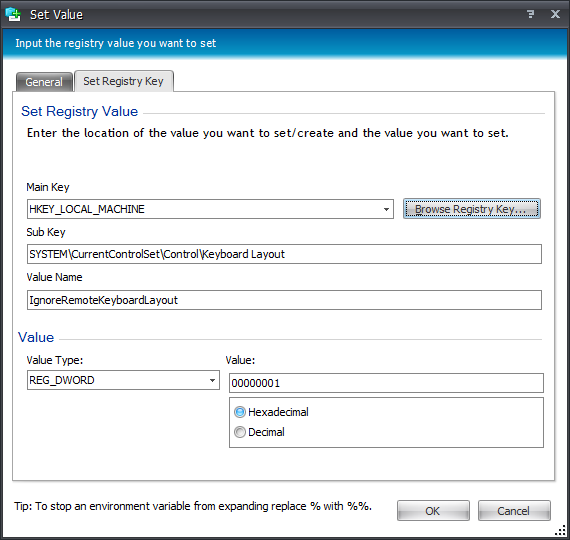
Task: Select the Decimal radio button
Action: (240, 432)
